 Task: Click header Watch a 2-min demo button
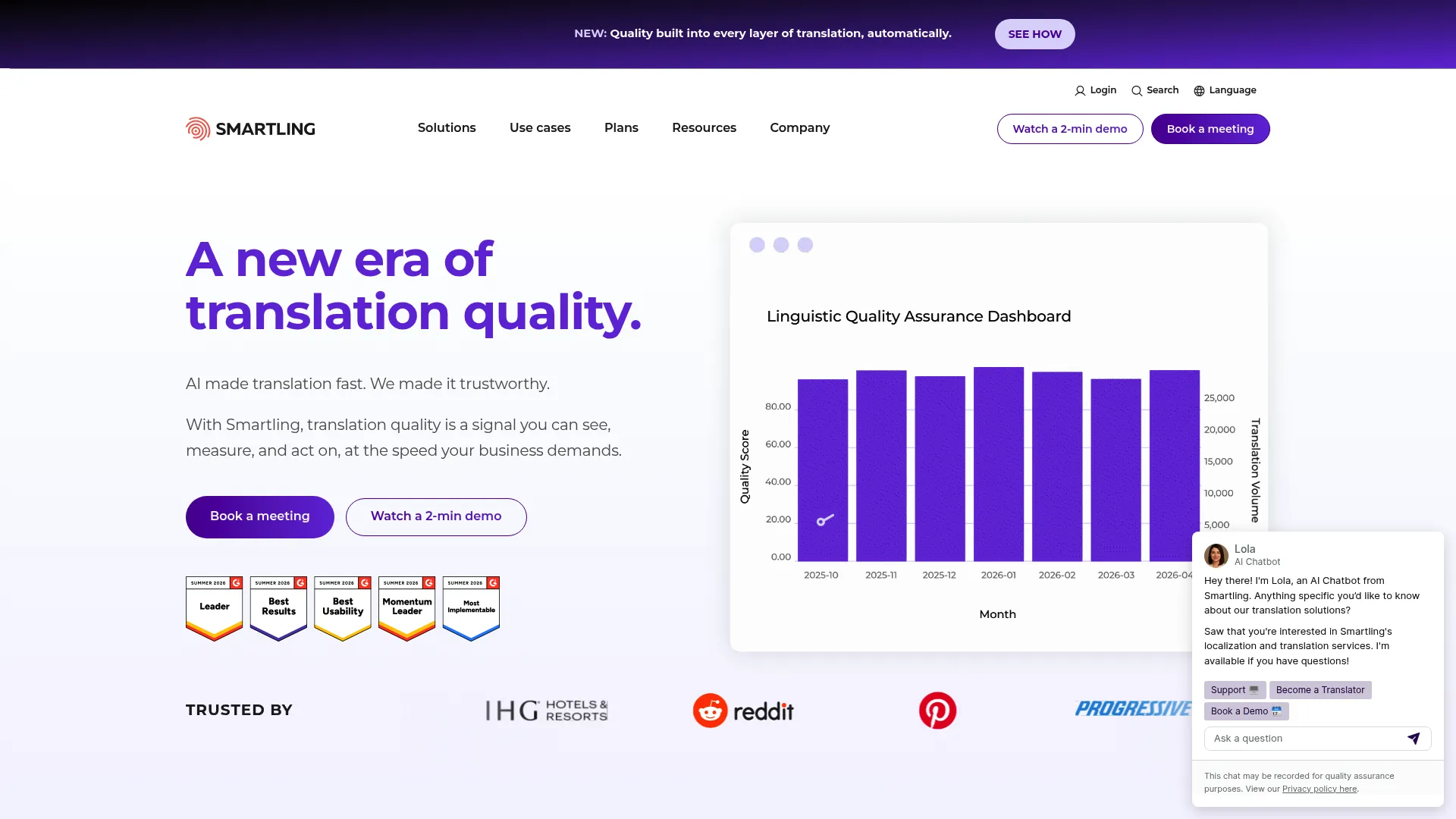pyautogui.click(x=1070, y=129)
